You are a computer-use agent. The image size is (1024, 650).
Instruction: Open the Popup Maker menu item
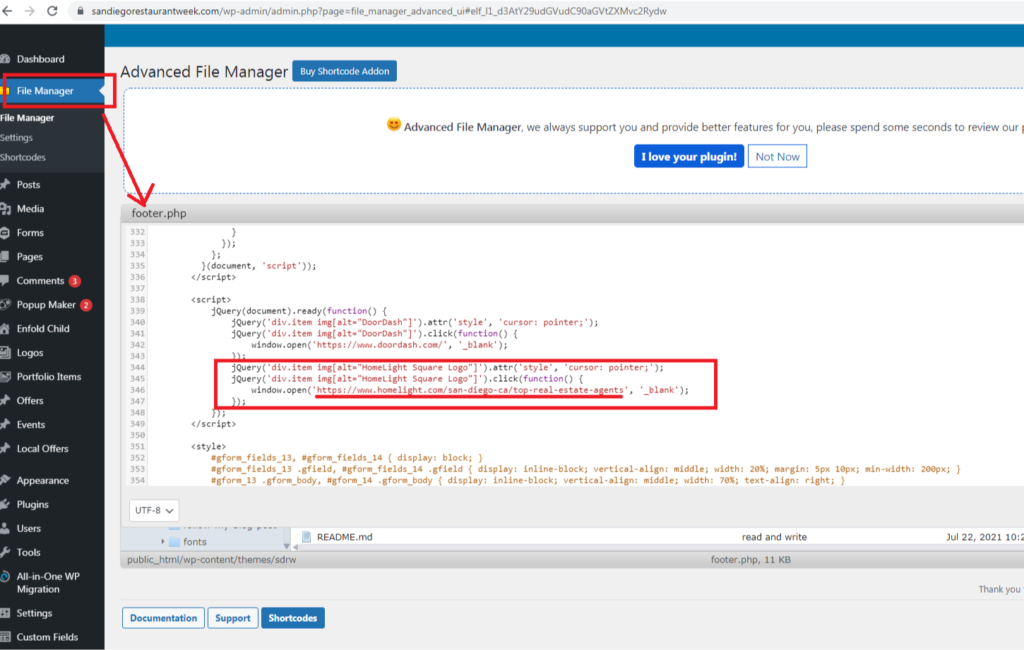coord(46,305)
